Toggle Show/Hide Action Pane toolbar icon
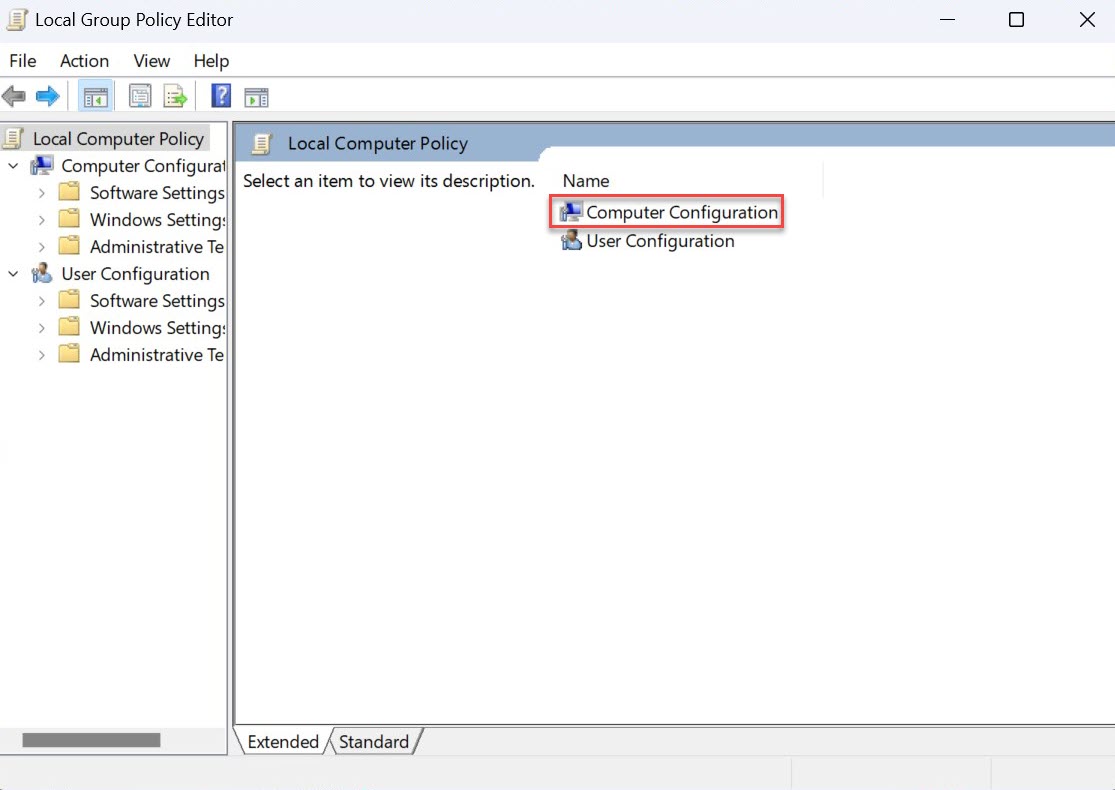Screen dimensions: 1115x790 click(256, 97)
